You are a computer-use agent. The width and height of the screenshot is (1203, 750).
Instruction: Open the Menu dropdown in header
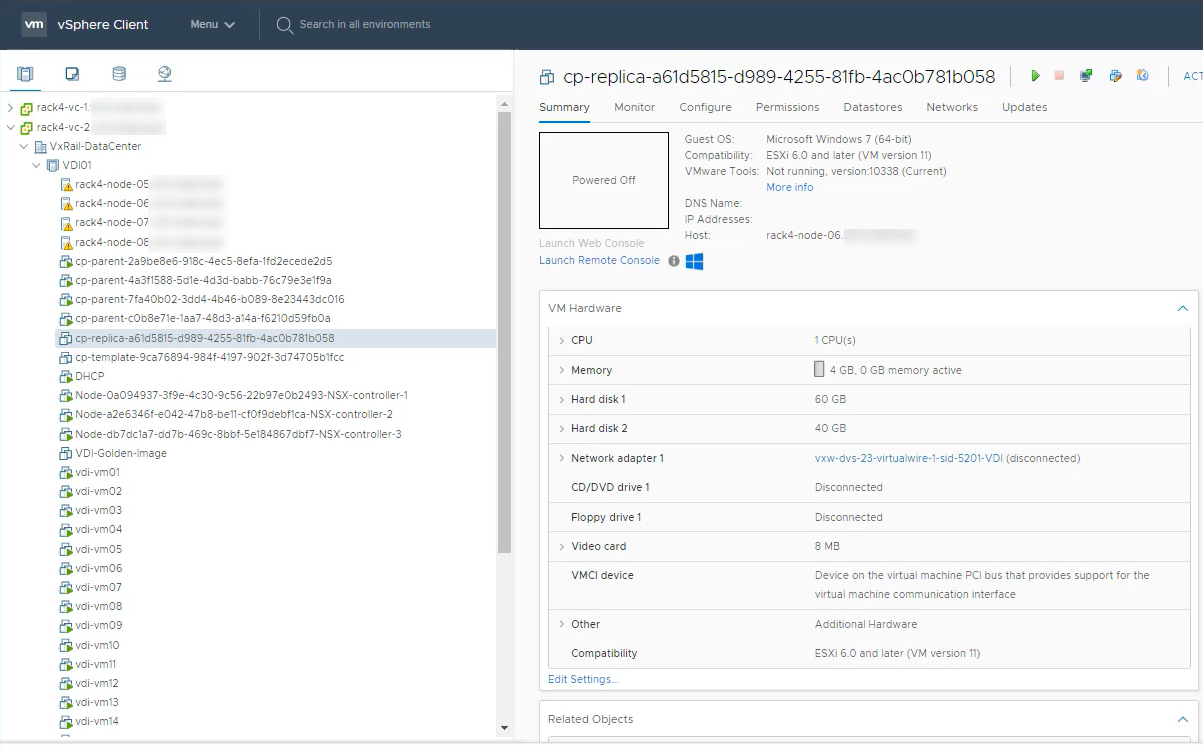(x=212, y=24)
